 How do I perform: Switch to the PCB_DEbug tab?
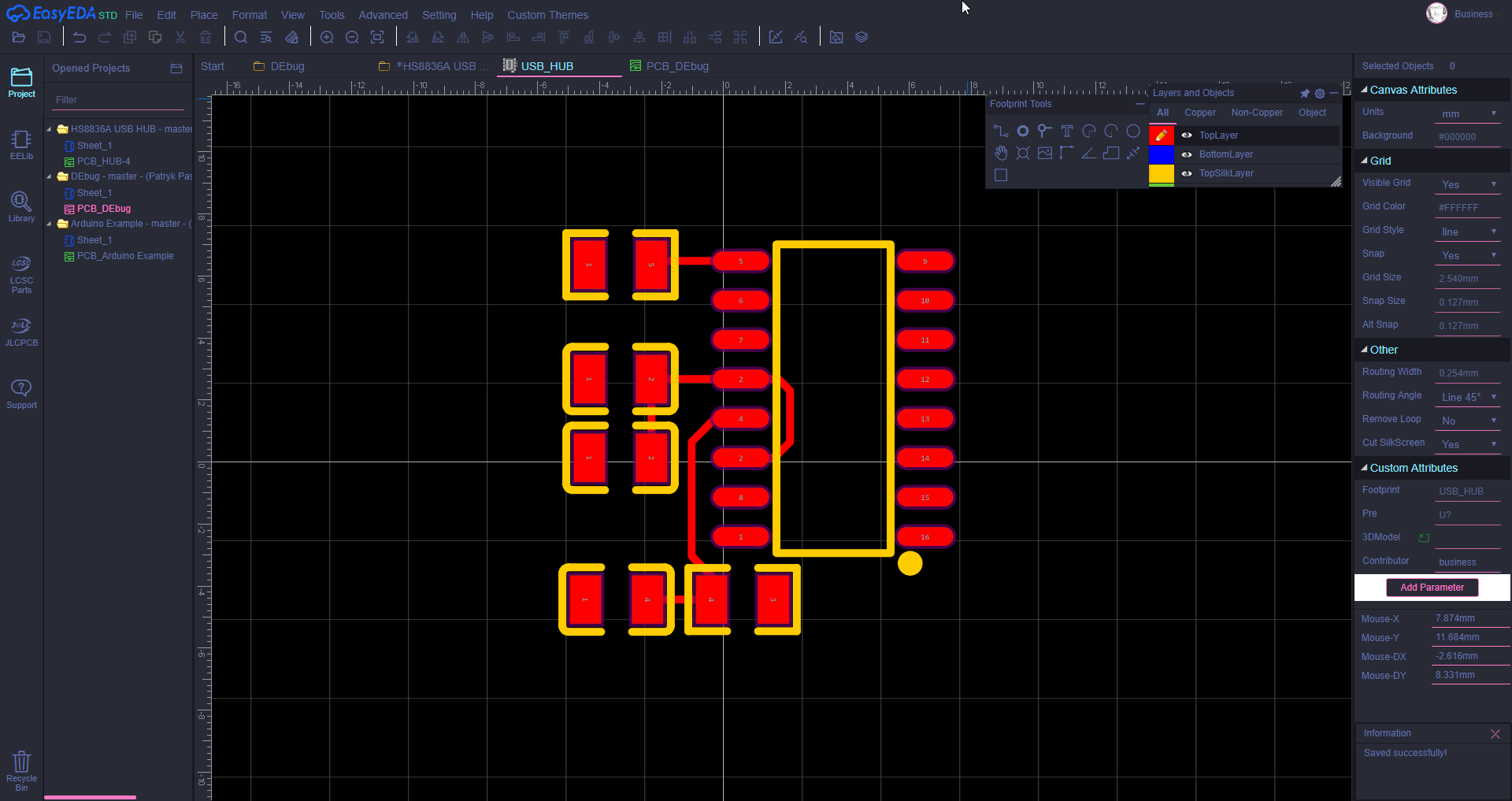(669, 66)
